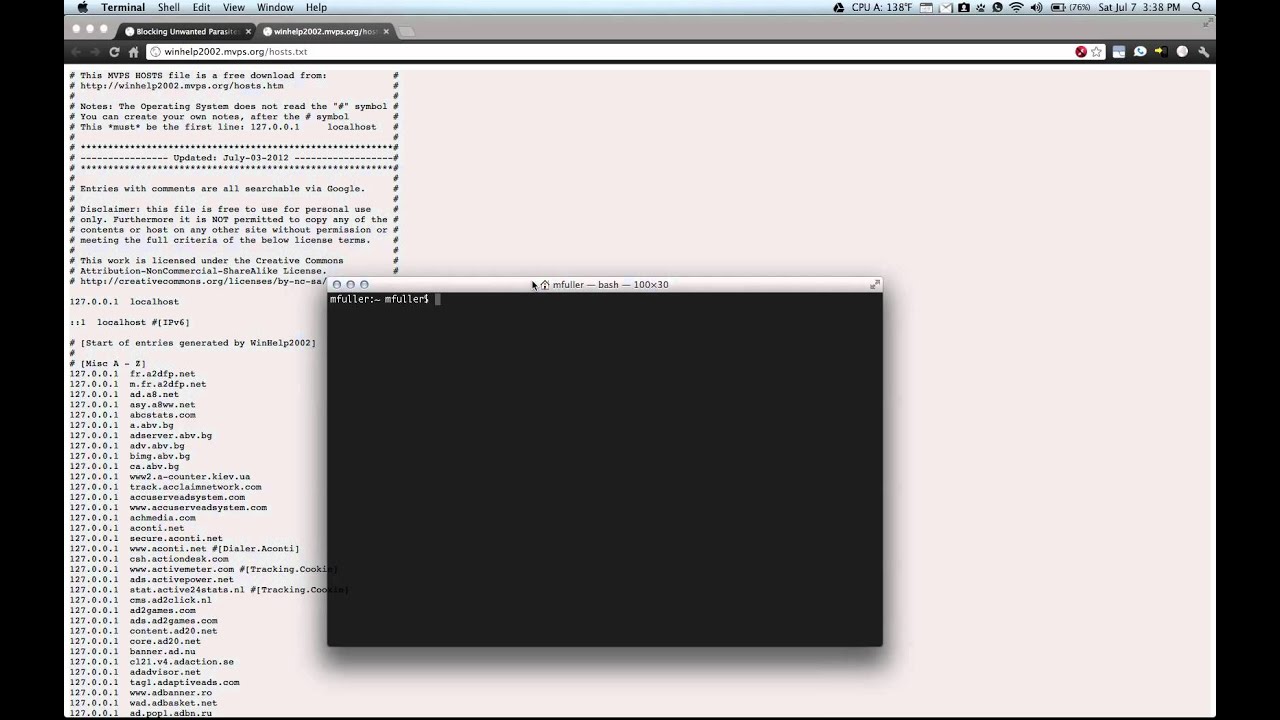Click the chat bubble browser extension icon

1140,51
